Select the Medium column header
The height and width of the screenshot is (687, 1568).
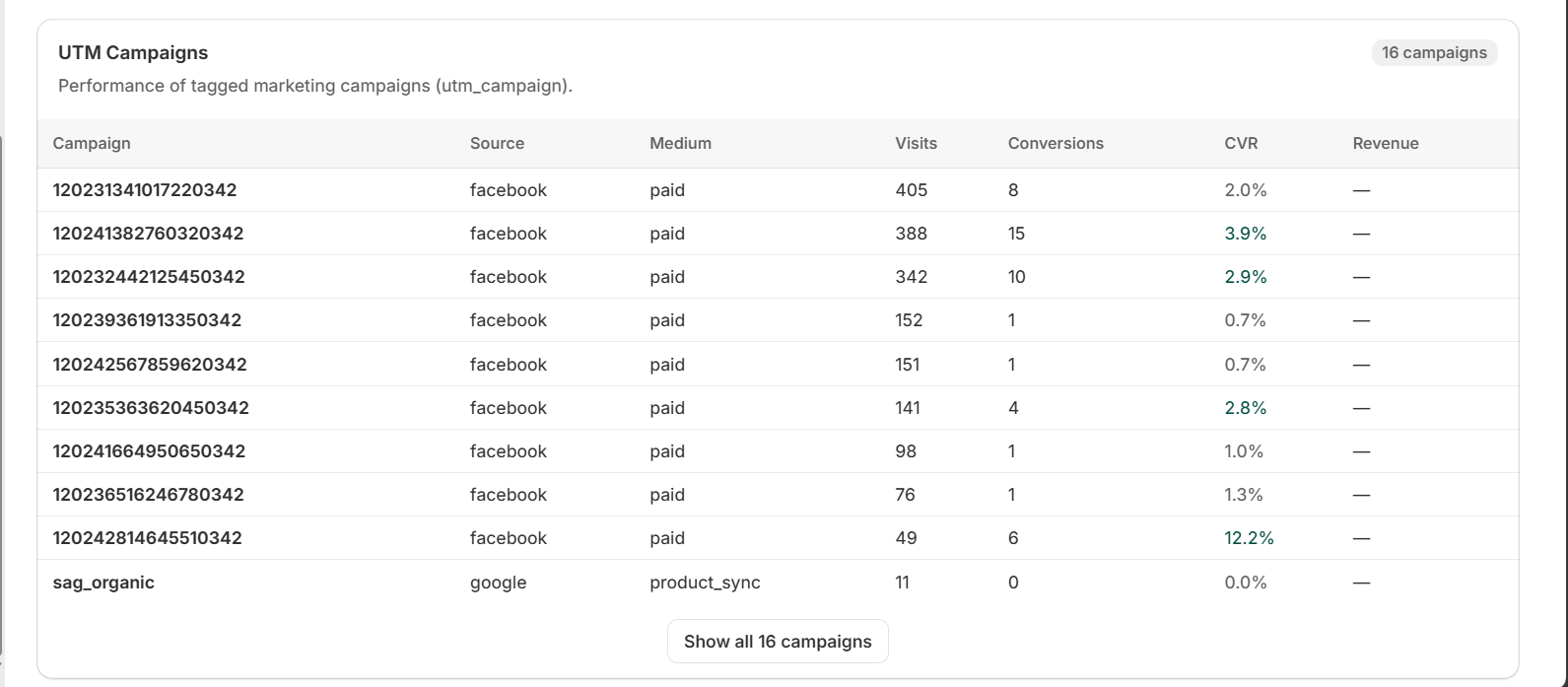pyautogui.click(x=680, y=144)
